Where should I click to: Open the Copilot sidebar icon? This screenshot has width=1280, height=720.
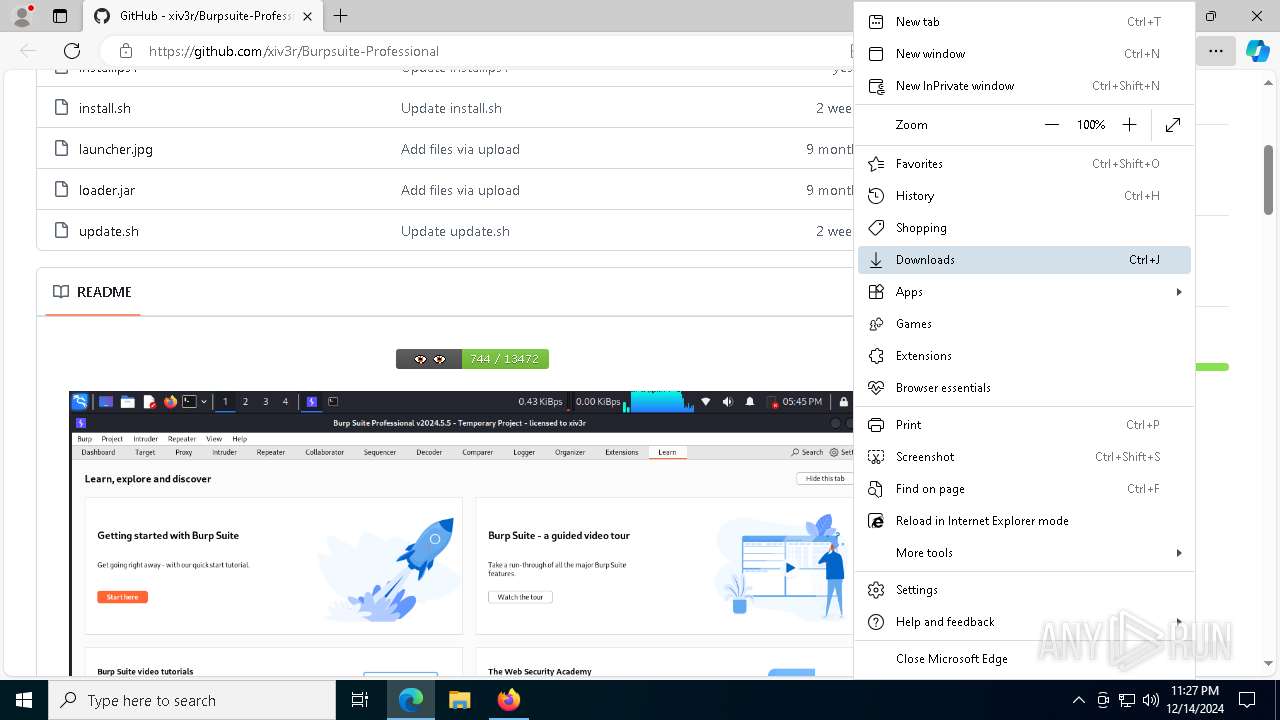coord(1257,51)
